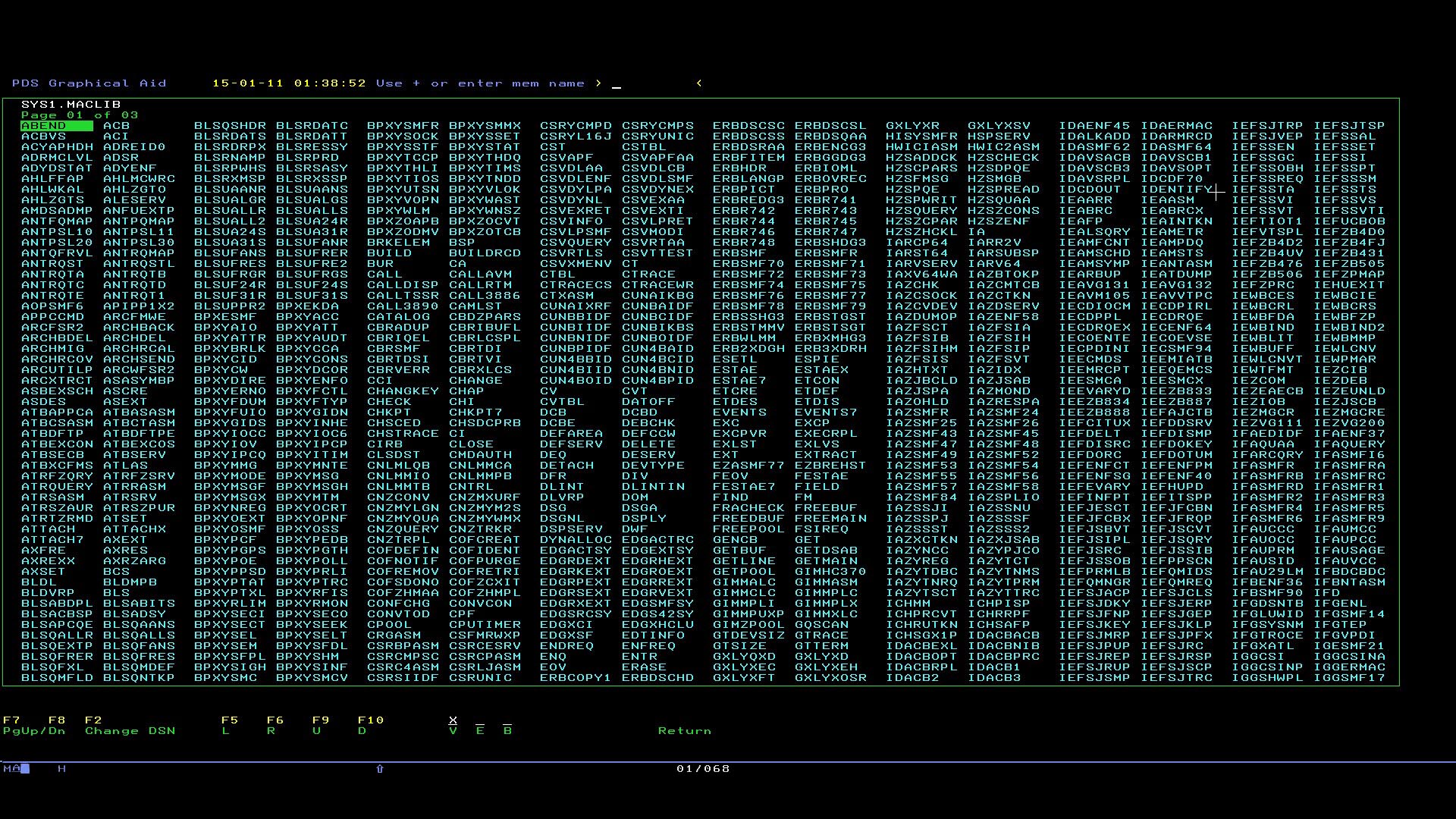Image resolution: width=1456 pixels, height=819 pixels.
Task: Click the H indicator in the status line
Action: (62, 769)
